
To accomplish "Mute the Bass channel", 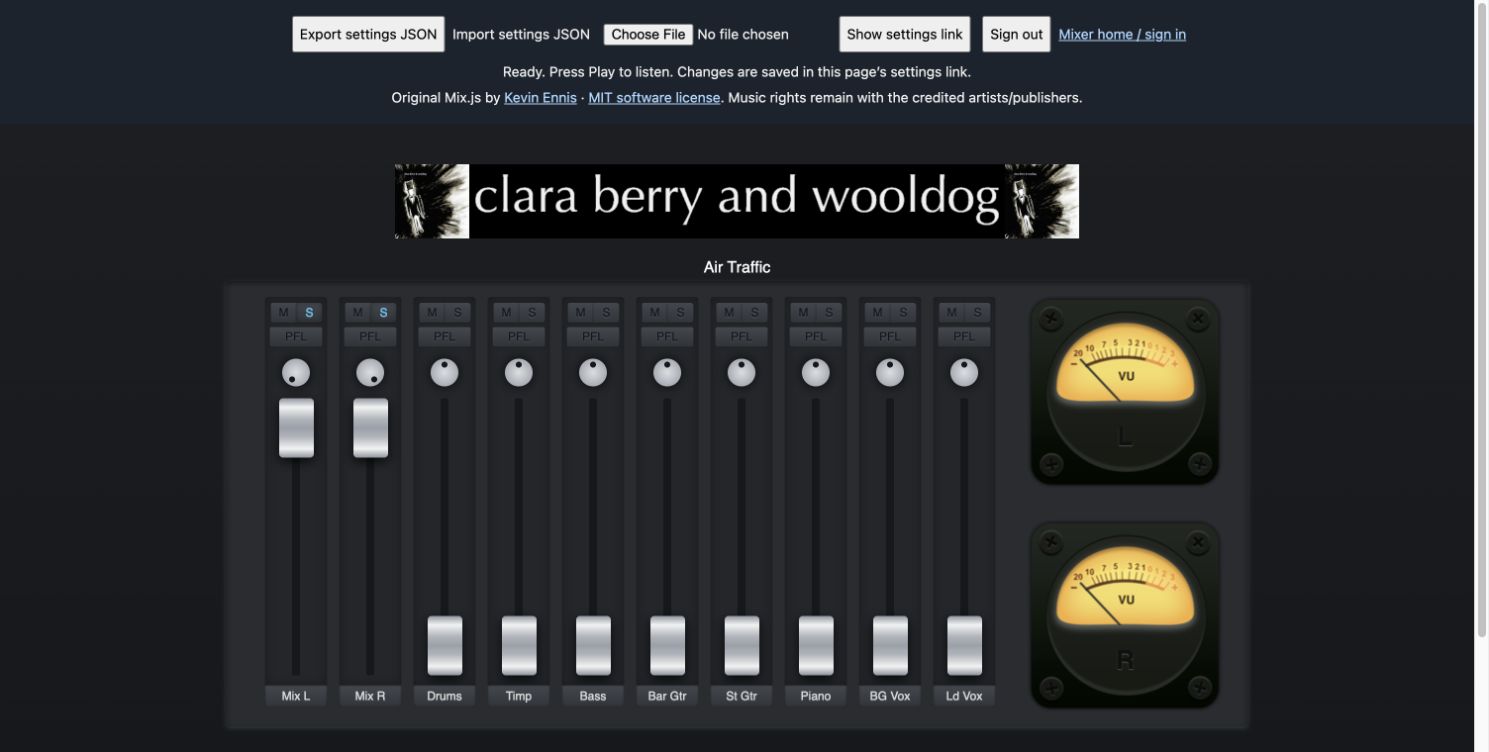I will click(x=580, y=312).
